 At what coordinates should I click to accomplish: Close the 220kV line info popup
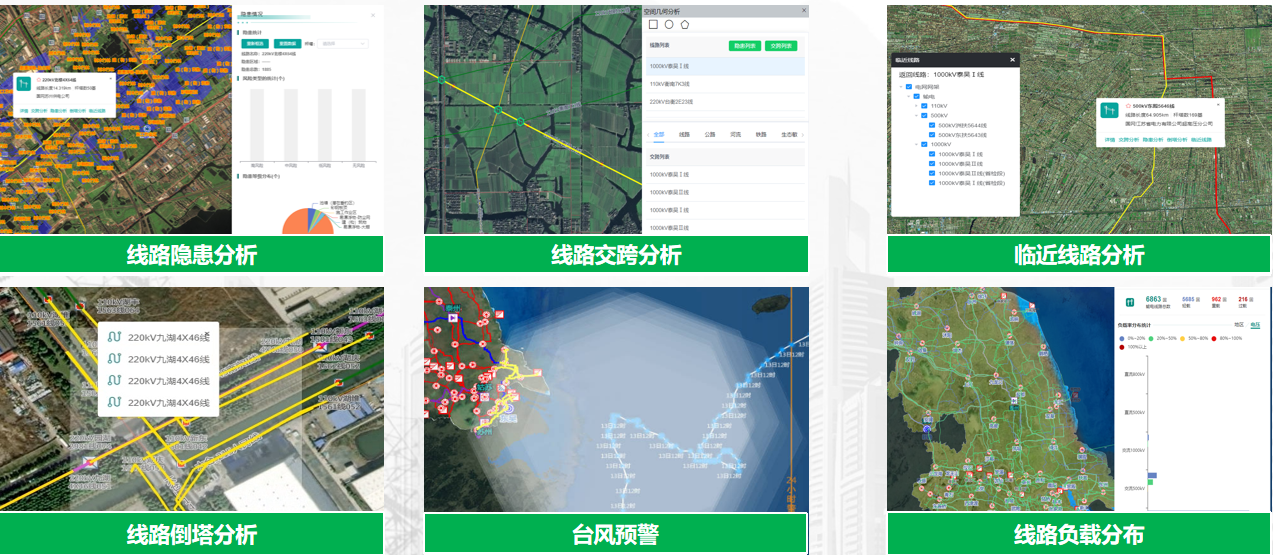[110, 79]
